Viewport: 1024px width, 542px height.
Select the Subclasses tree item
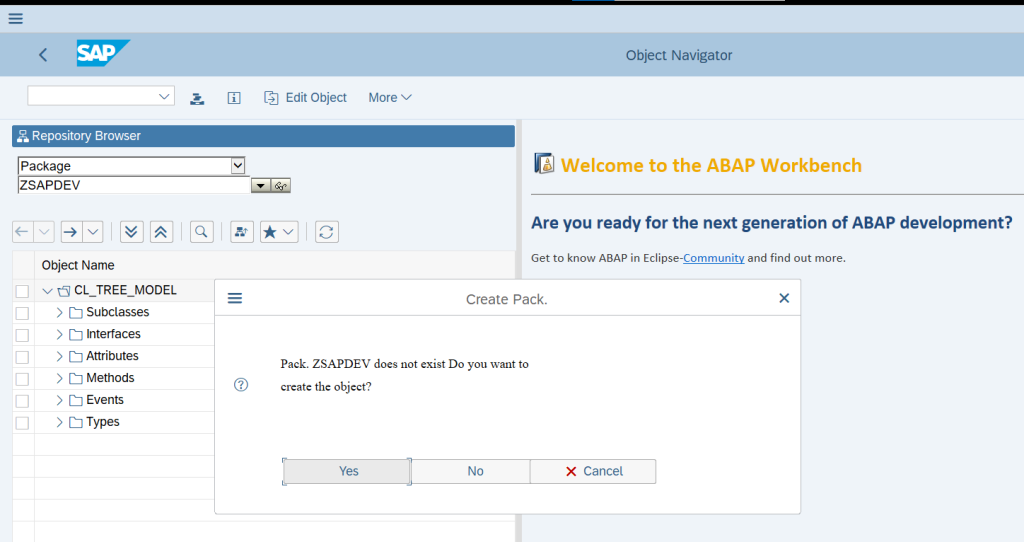point(118,312)
